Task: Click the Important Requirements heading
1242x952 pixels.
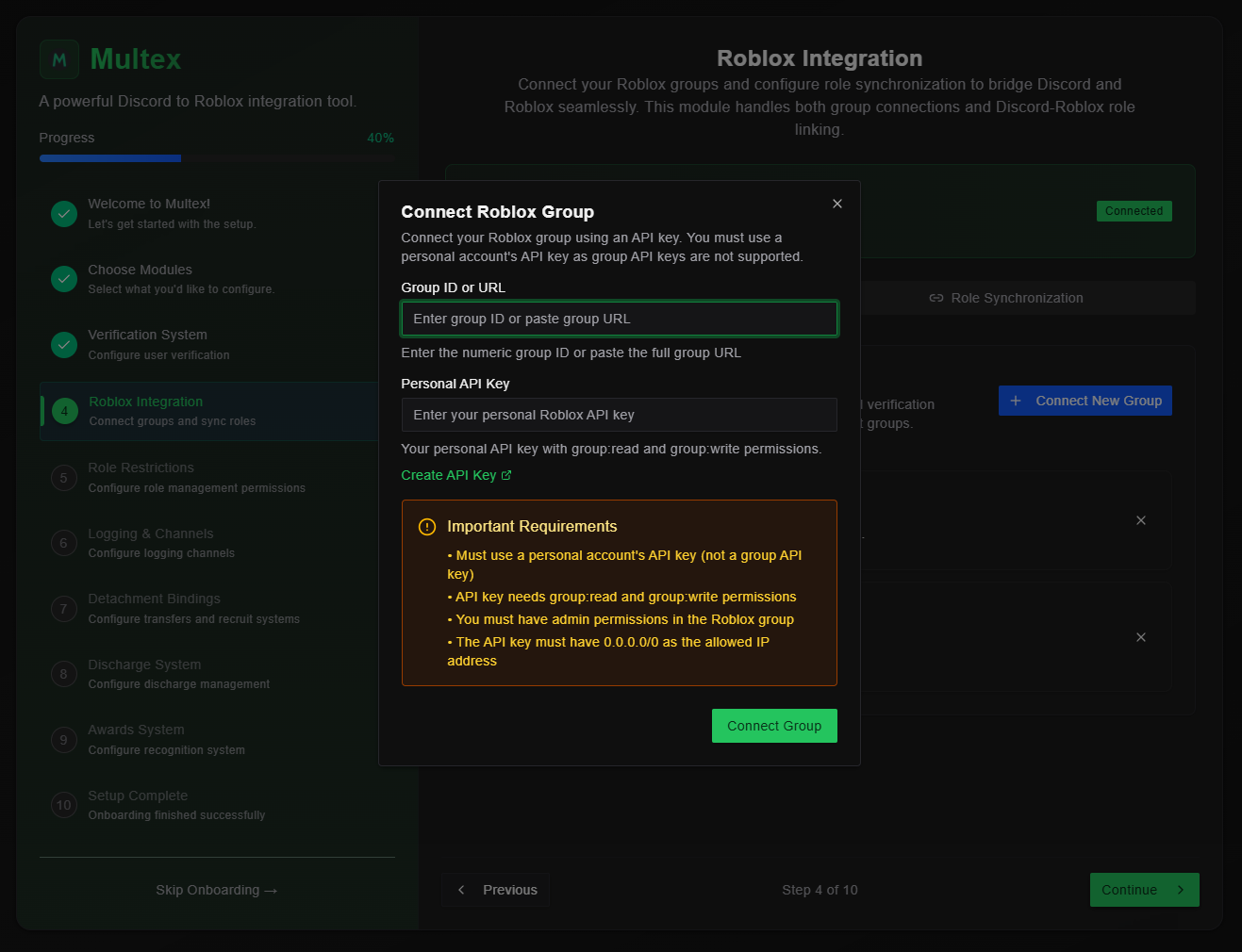Action: [x=532, y=526]
